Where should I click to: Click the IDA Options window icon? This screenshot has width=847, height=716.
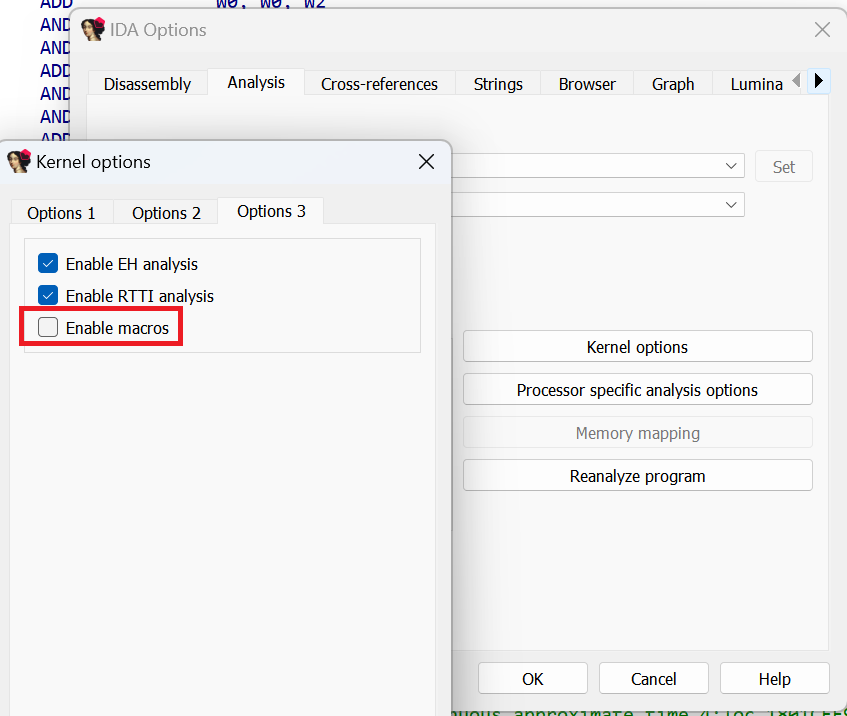click(x=93, y=29)
